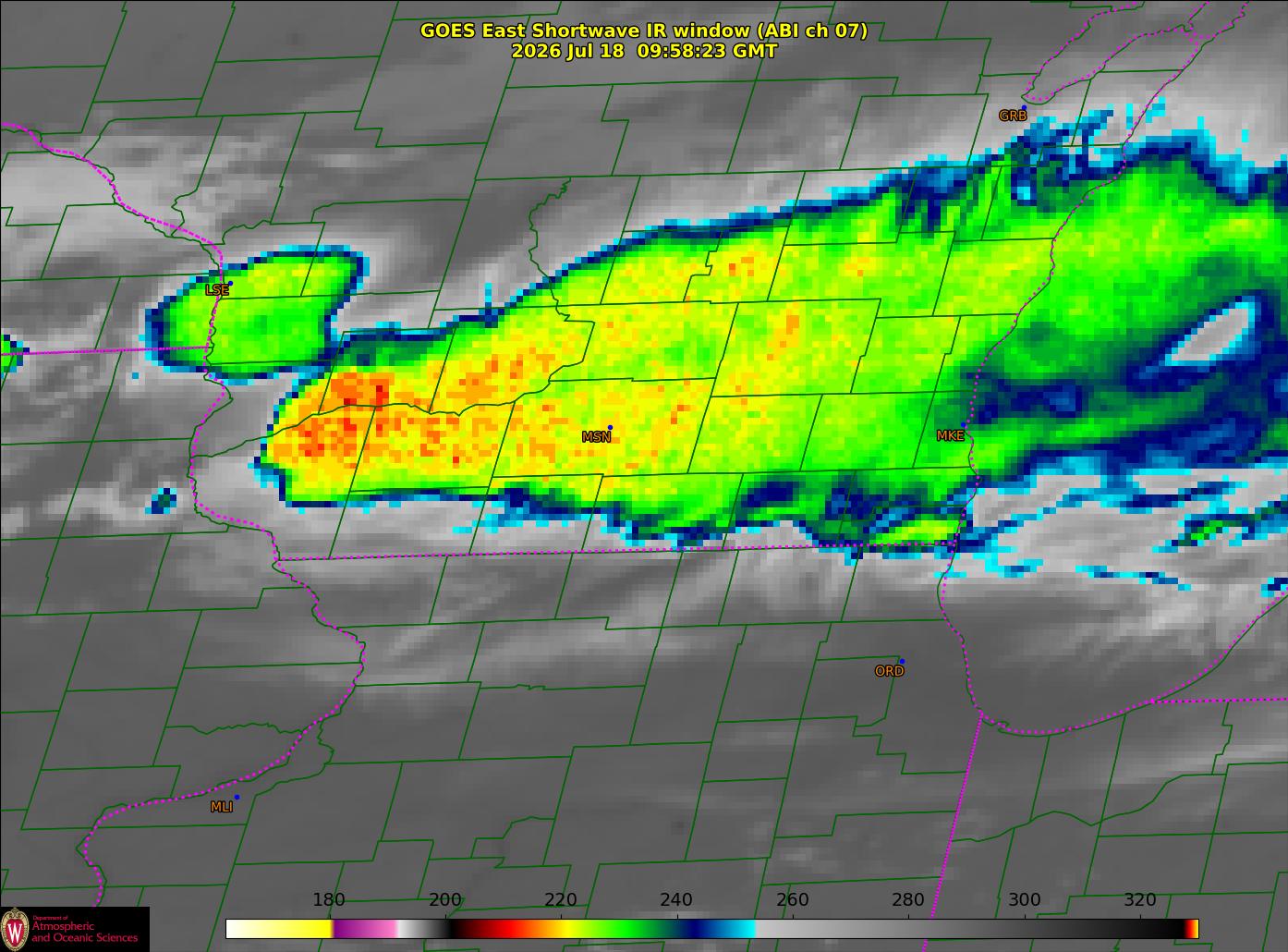Click the LSE station label
Screen dimensions: 1288x952
pos(216,289)
